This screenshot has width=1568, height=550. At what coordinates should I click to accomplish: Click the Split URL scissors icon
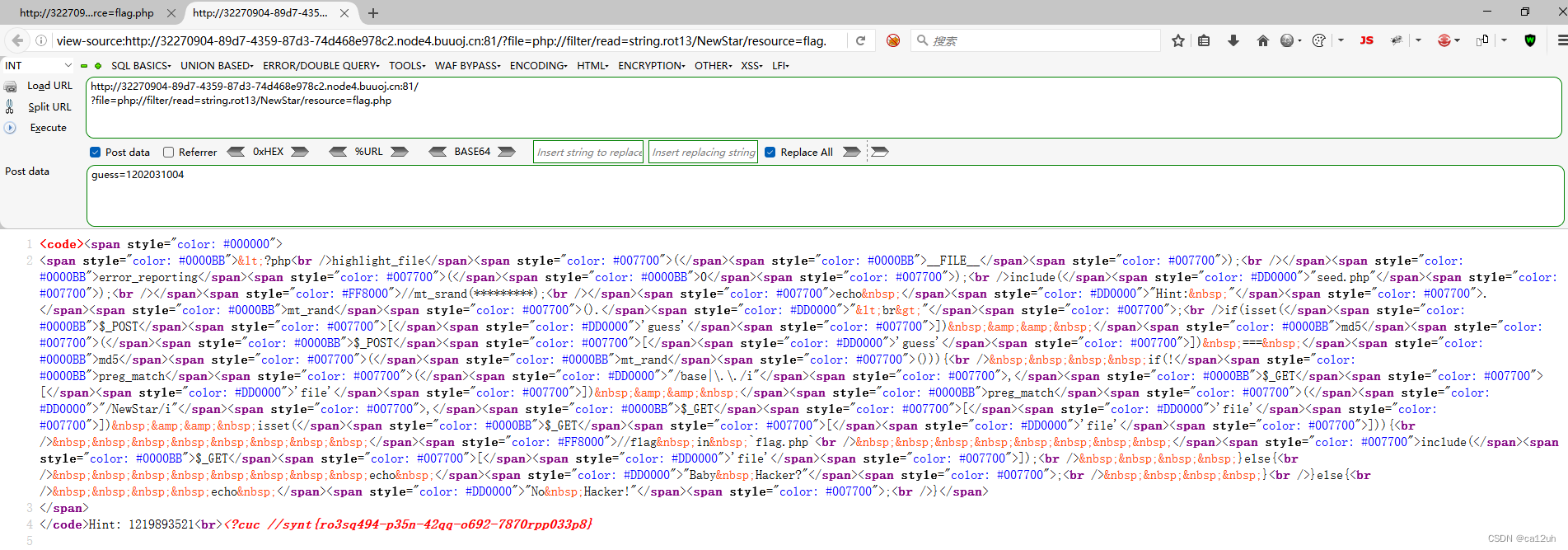tap(10, 106)
